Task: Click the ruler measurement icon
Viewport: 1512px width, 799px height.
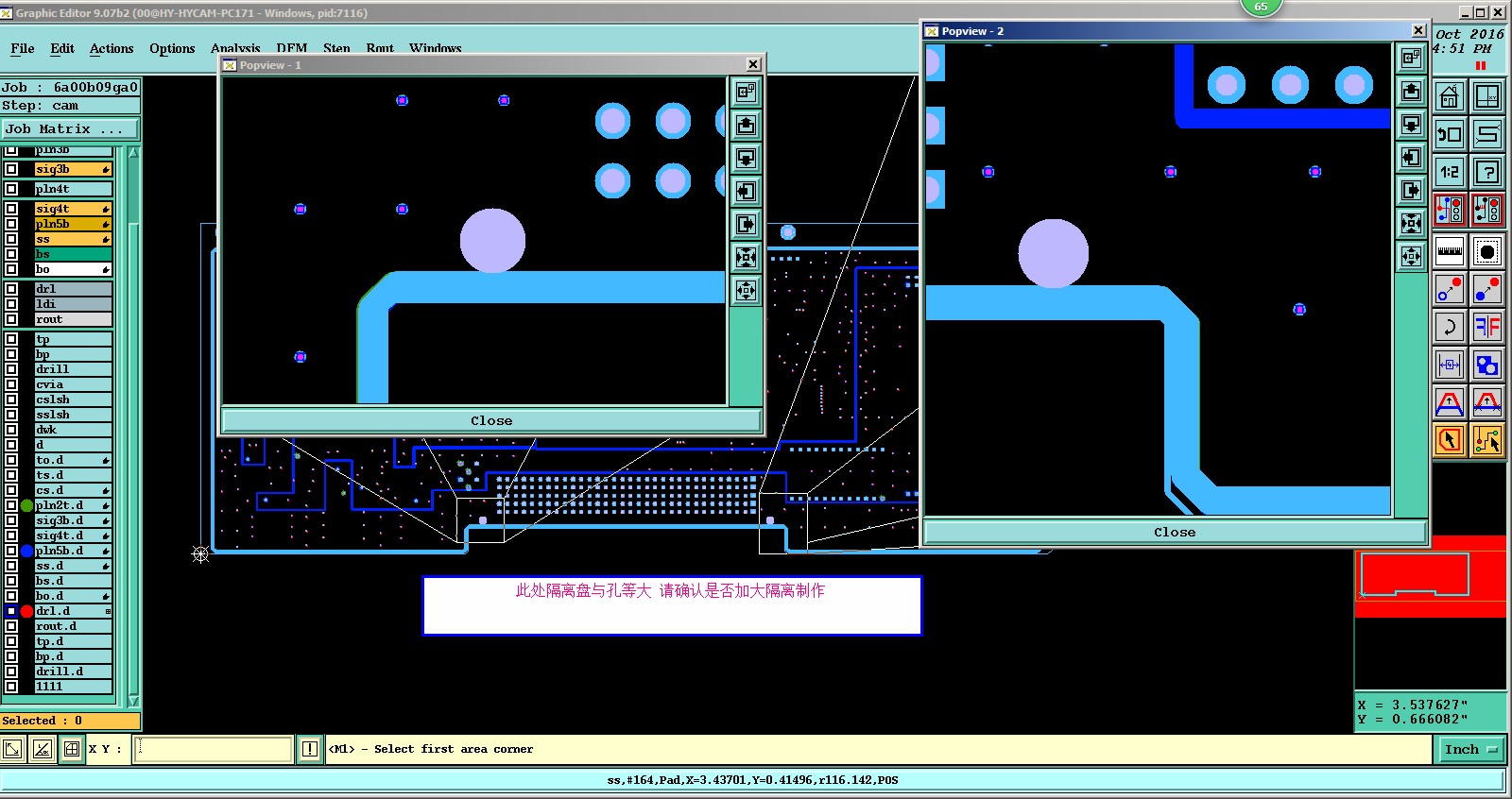Action: tap(1449, 251)
